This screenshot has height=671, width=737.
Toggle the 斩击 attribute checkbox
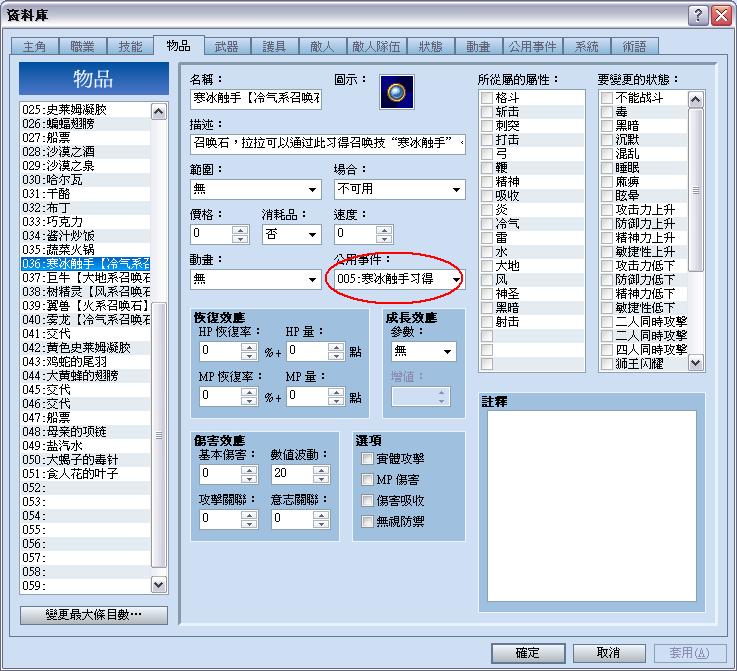[487, 112]
